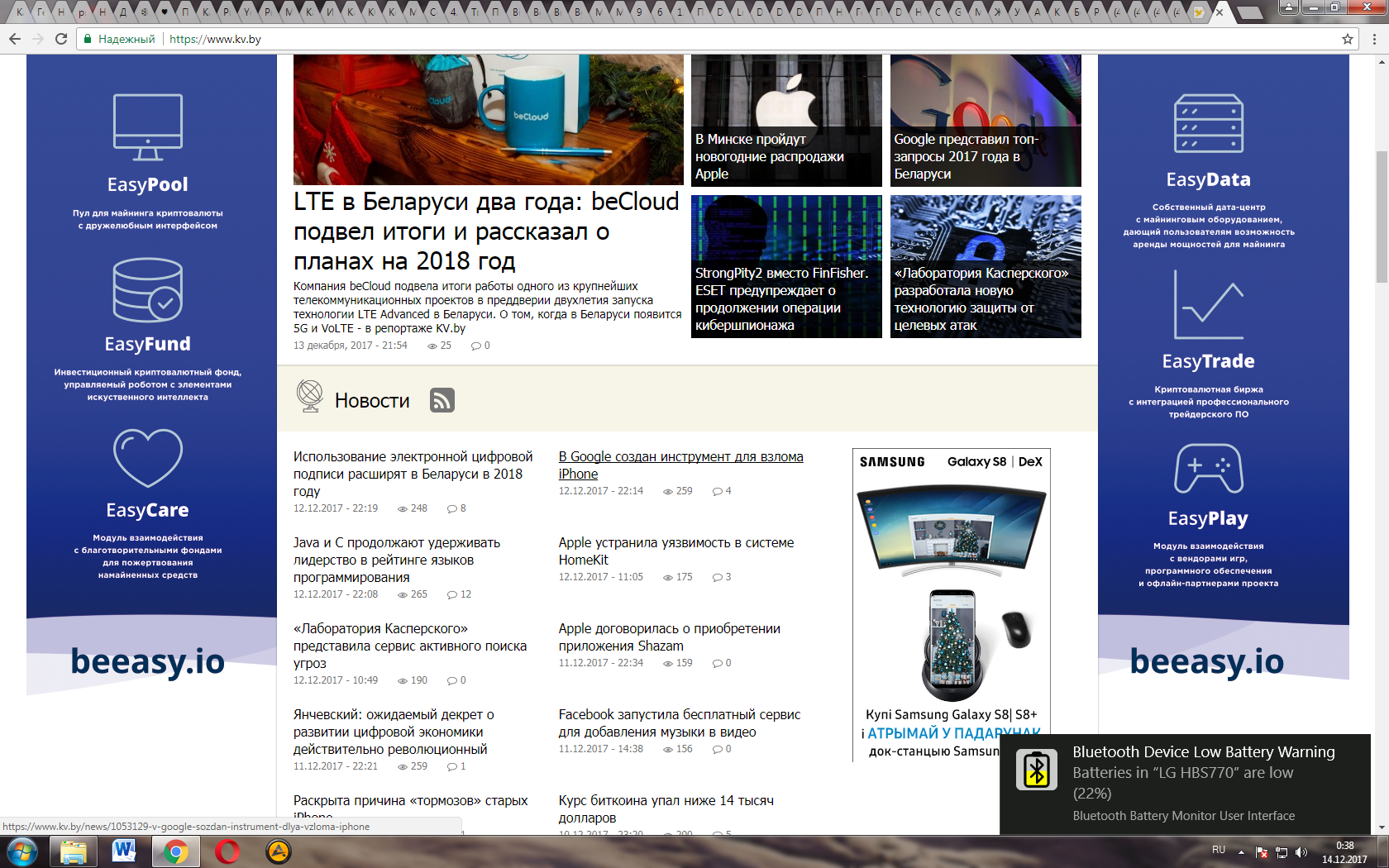Click the EasyCare heart icon
The image size is (1389, 868).
point(148,457)
